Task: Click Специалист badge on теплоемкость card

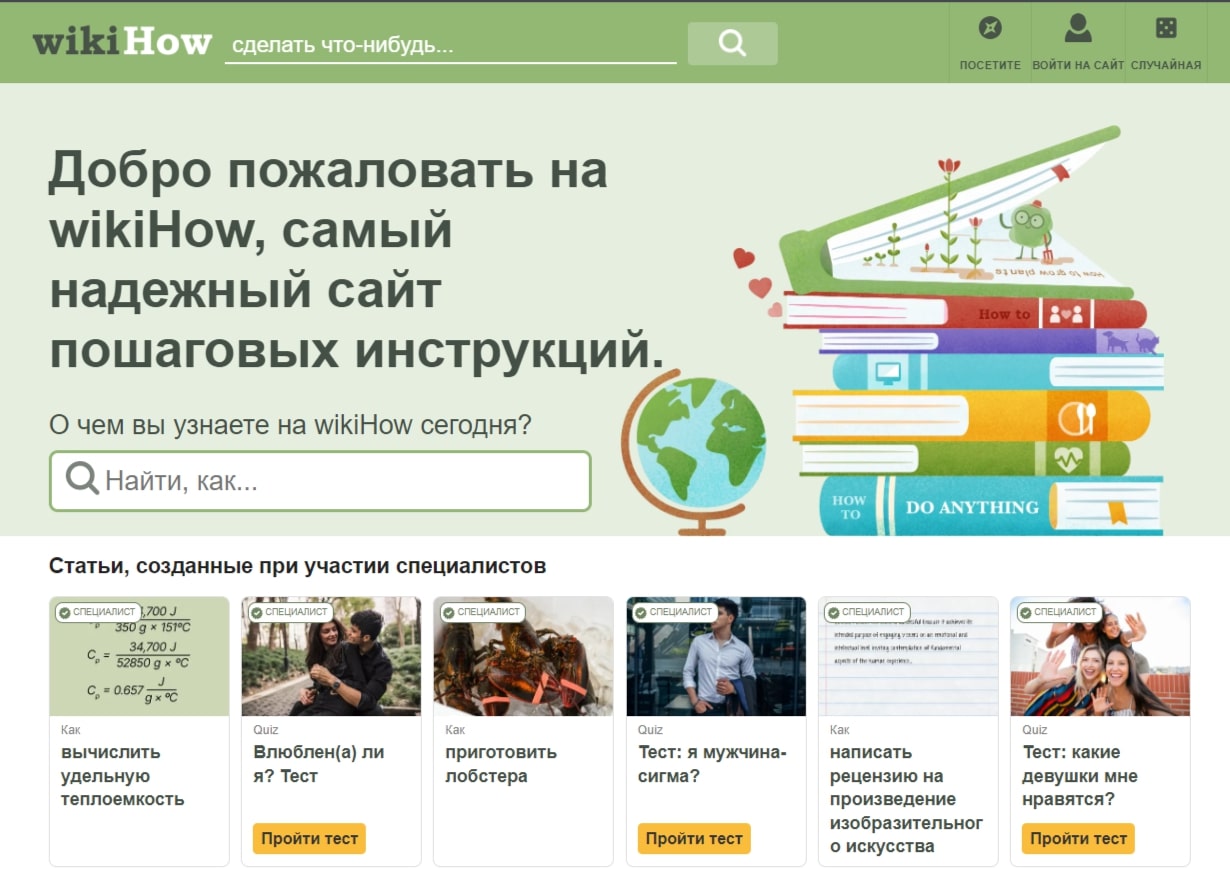Action: click(x=98, y=612)
